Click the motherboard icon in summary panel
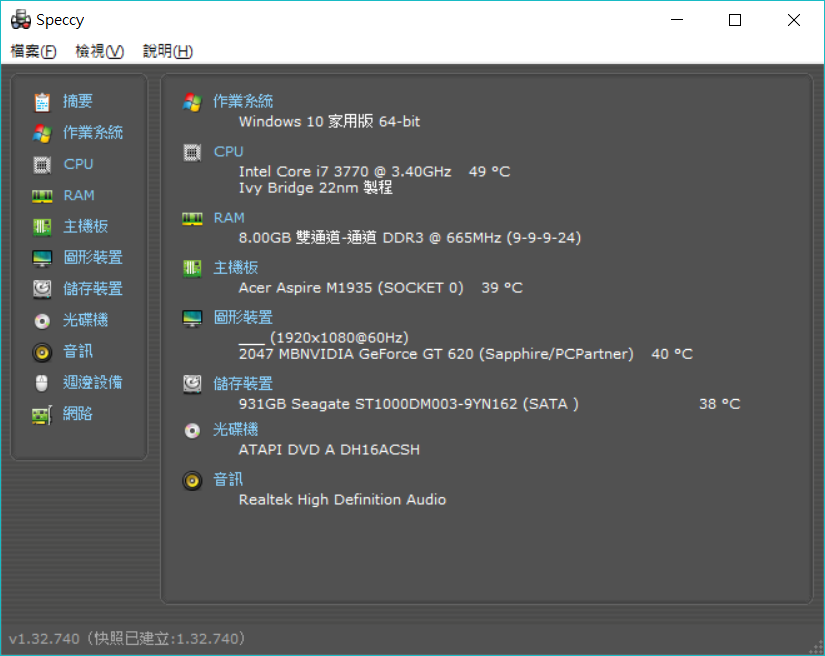 192,268
